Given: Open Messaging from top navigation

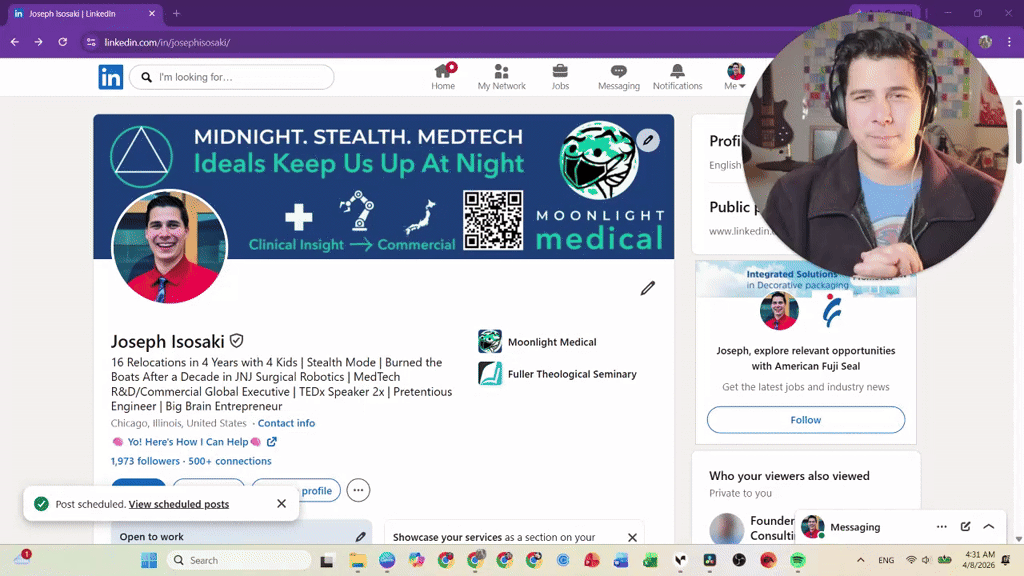Looking at the screenshot, I should click(618, 77).
